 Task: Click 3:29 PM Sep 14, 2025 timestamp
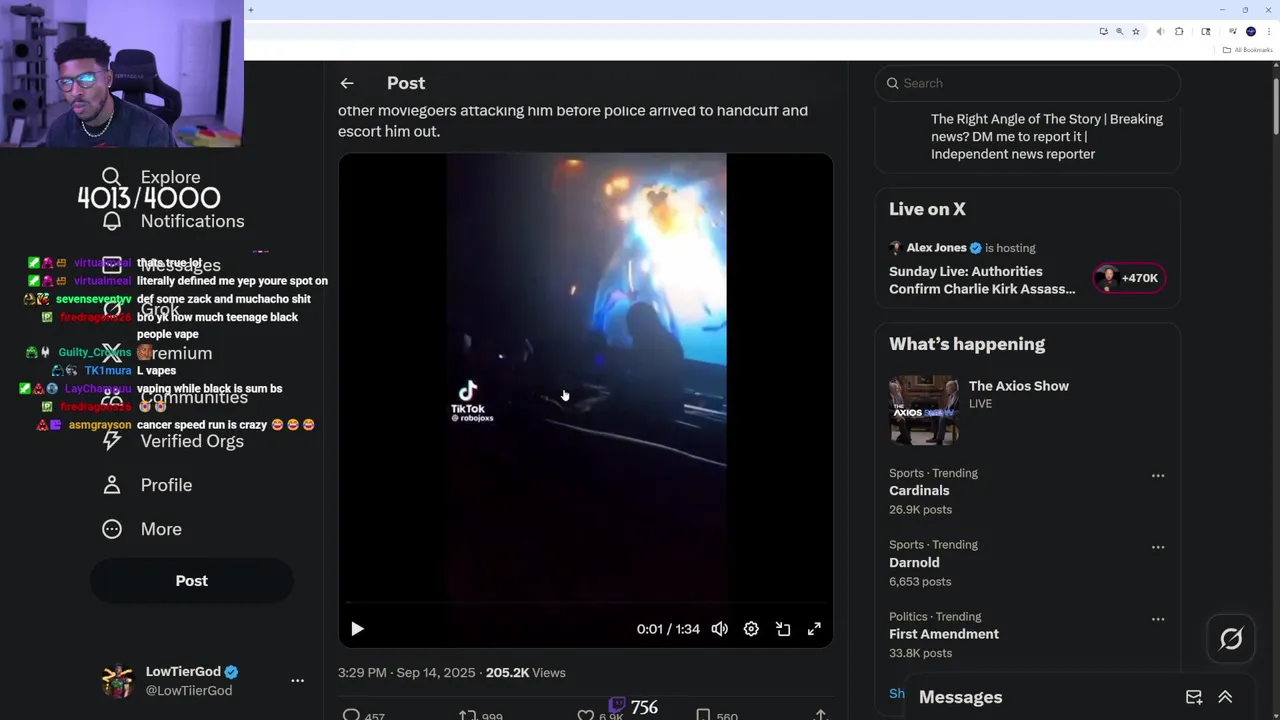coord(406,673)
